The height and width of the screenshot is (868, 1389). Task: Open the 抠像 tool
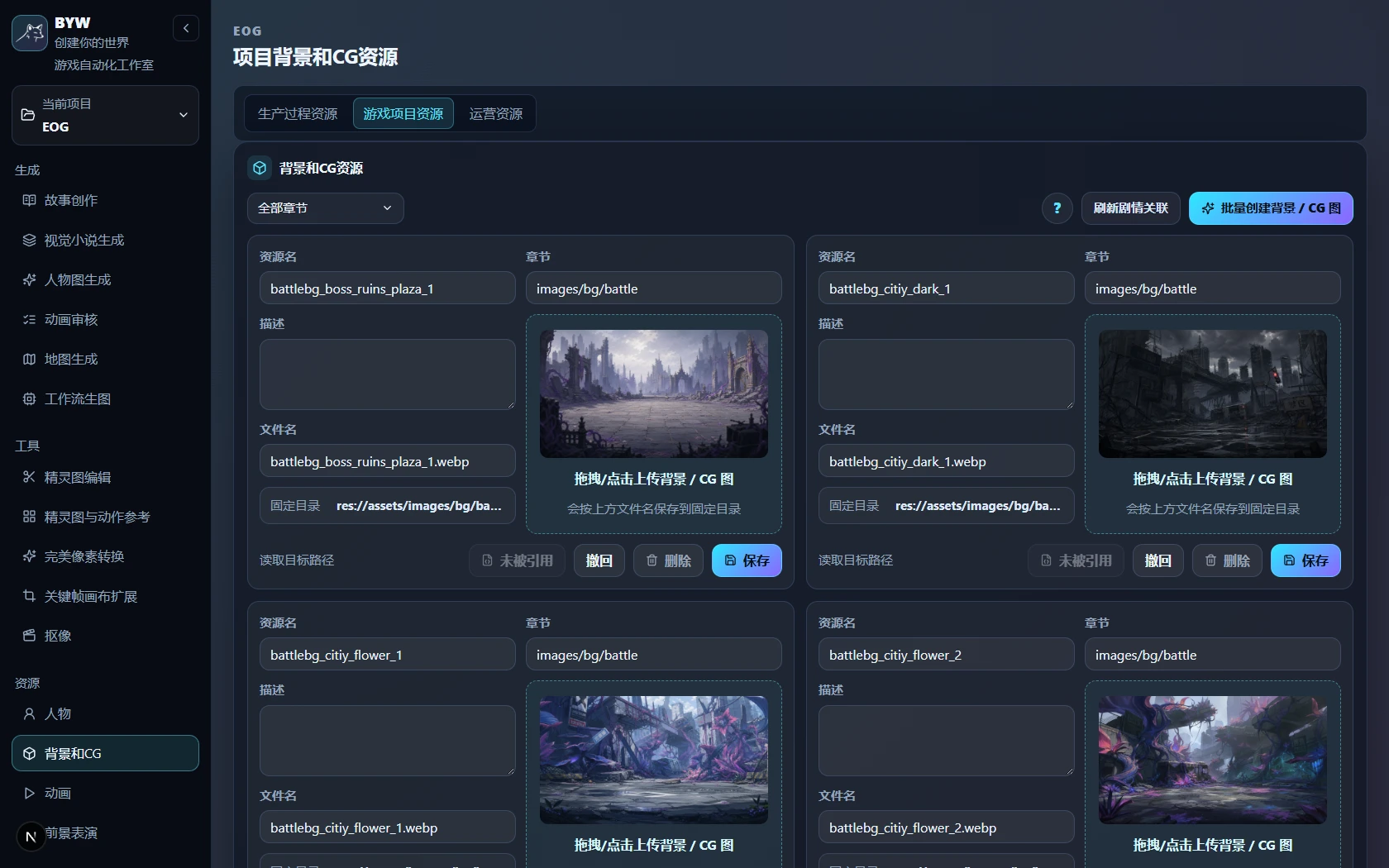105,636
